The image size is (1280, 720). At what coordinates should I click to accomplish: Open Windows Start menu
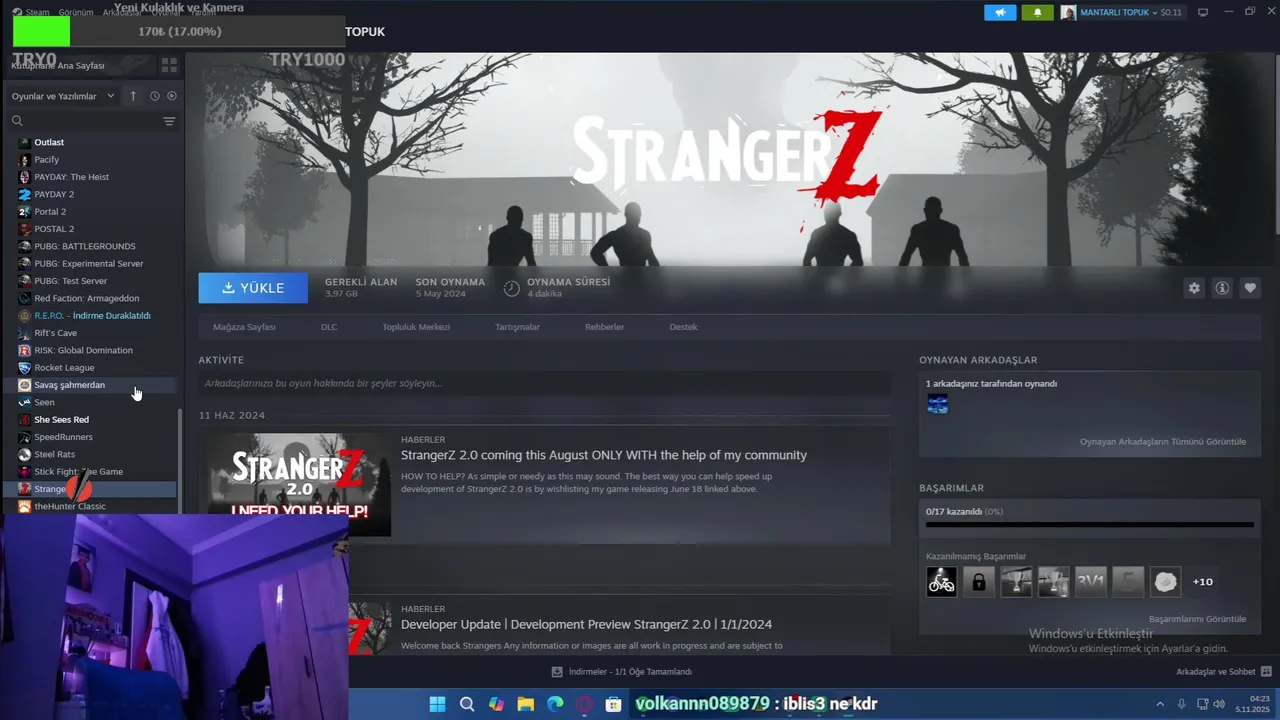pos(437,704)
